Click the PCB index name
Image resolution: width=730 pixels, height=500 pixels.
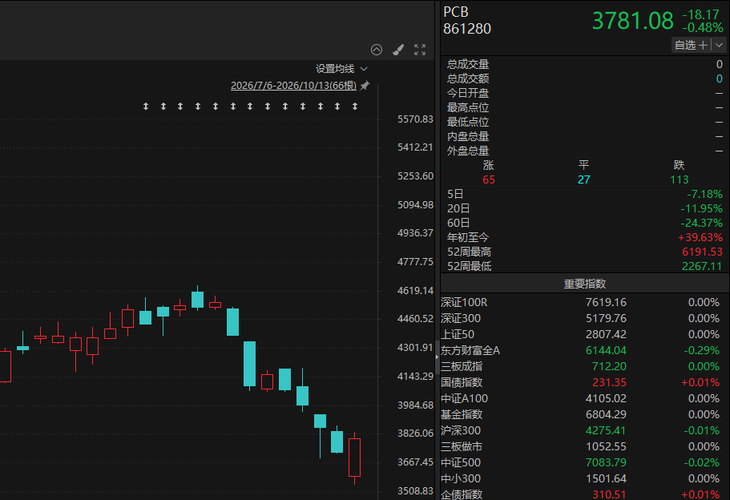[x=456, y=12]
